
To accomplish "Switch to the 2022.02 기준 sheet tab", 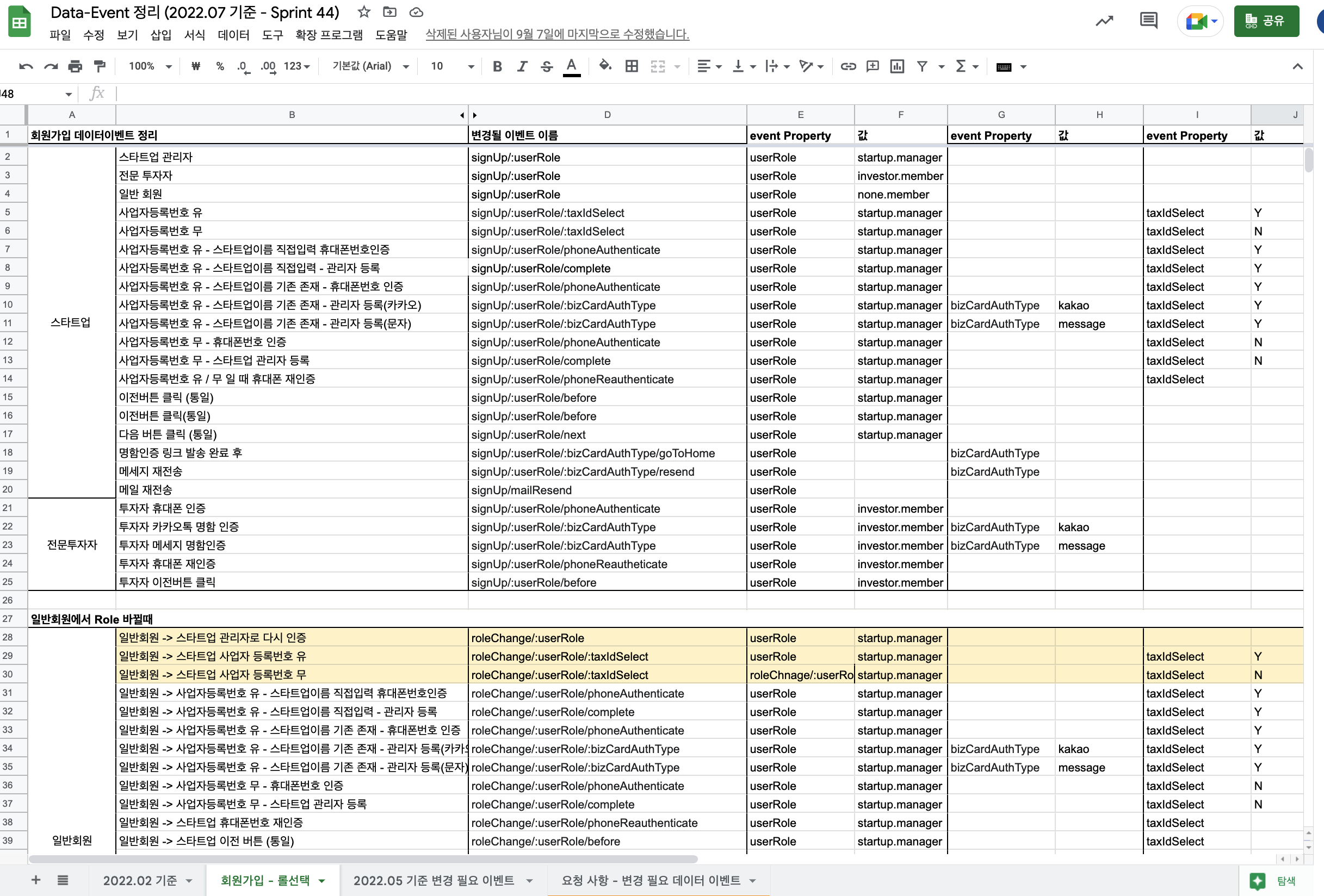I will (x=140, y=880).
